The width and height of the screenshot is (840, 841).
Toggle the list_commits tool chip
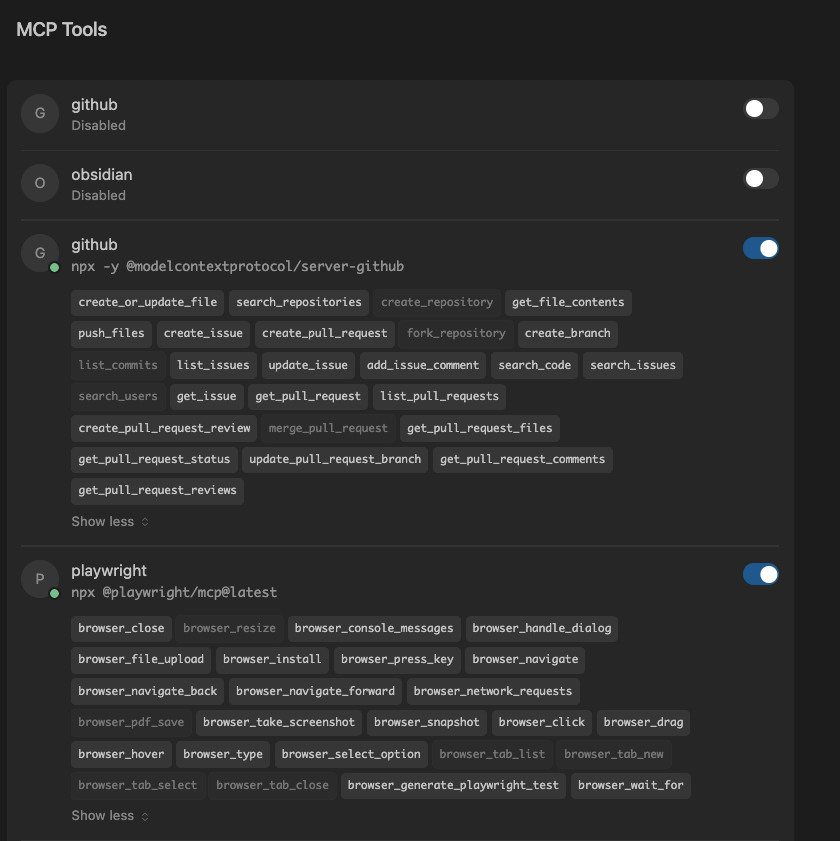[118, 365]
